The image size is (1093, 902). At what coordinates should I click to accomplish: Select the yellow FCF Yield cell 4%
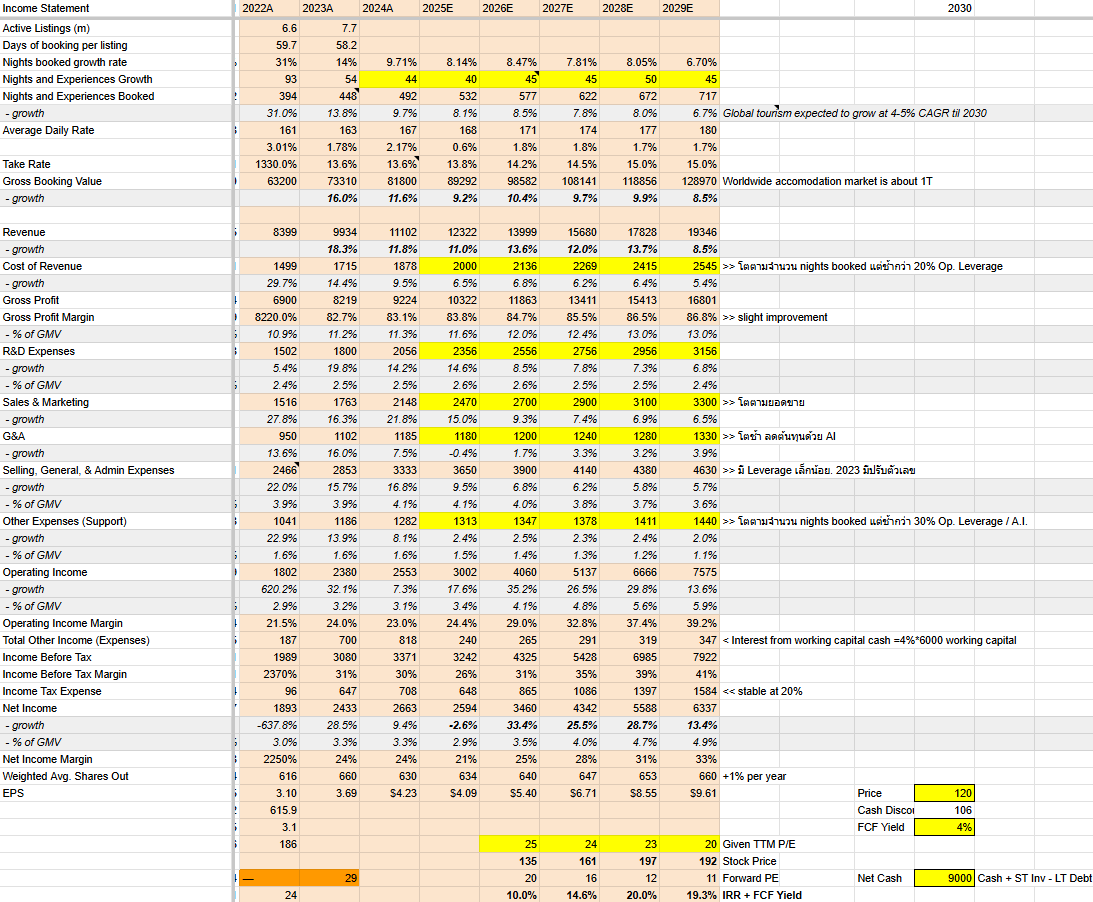[944, 827]
